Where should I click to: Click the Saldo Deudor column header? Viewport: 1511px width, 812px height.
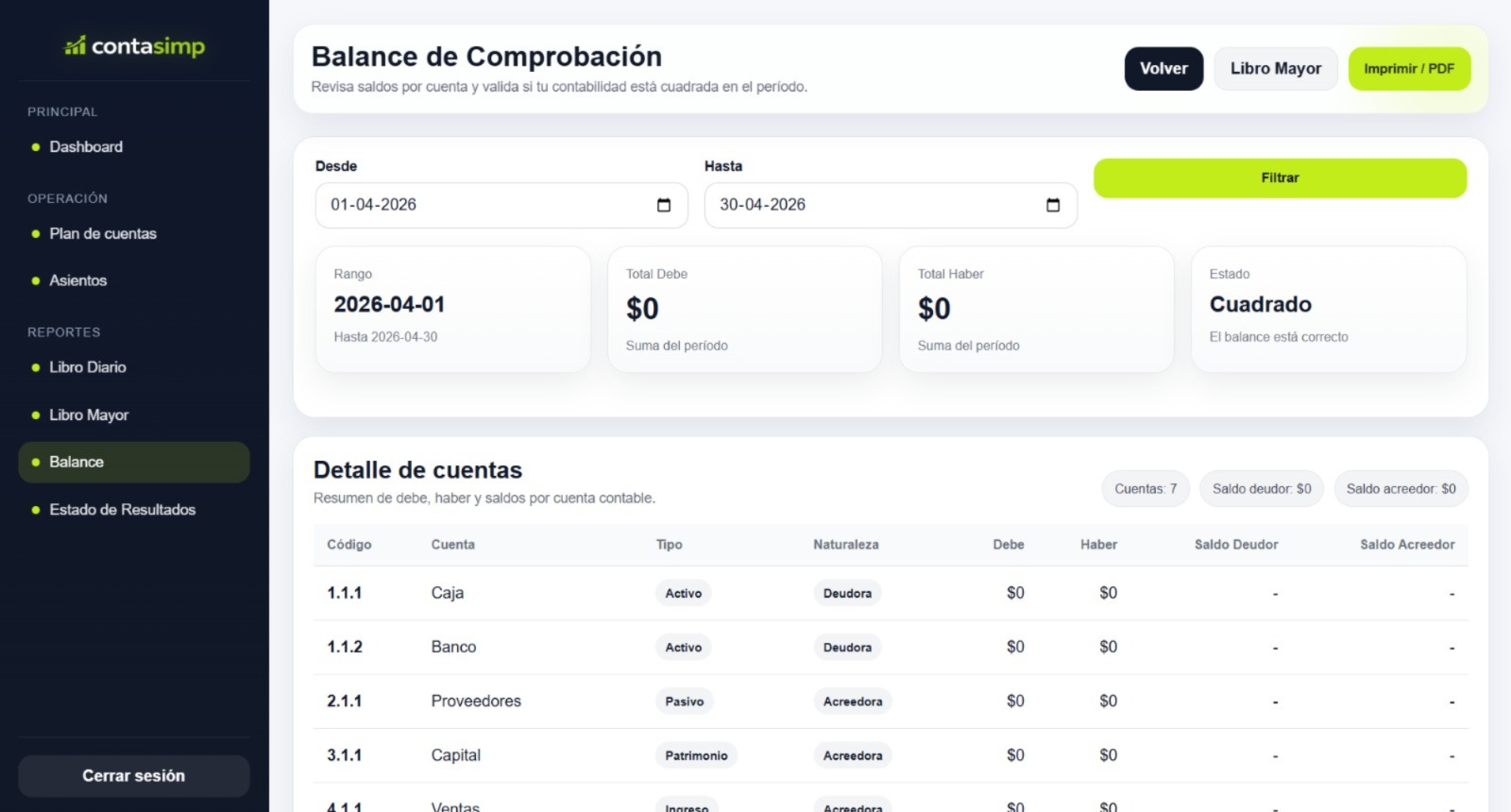click(1236, 545)
